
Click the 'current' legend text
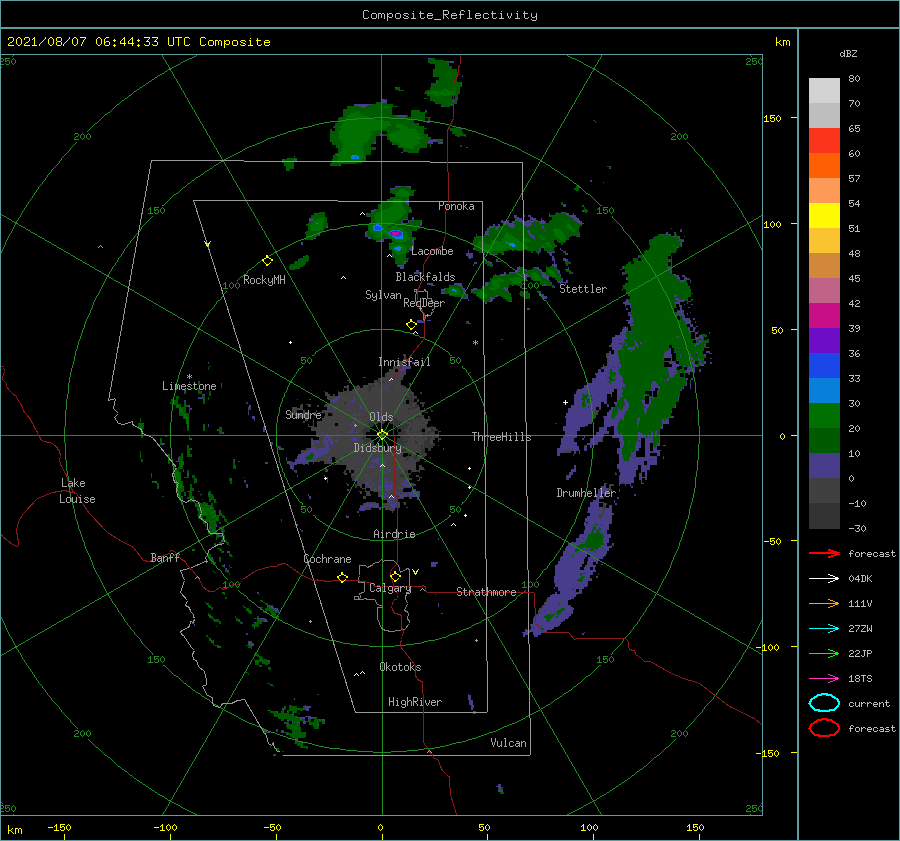tap(869, 703)
